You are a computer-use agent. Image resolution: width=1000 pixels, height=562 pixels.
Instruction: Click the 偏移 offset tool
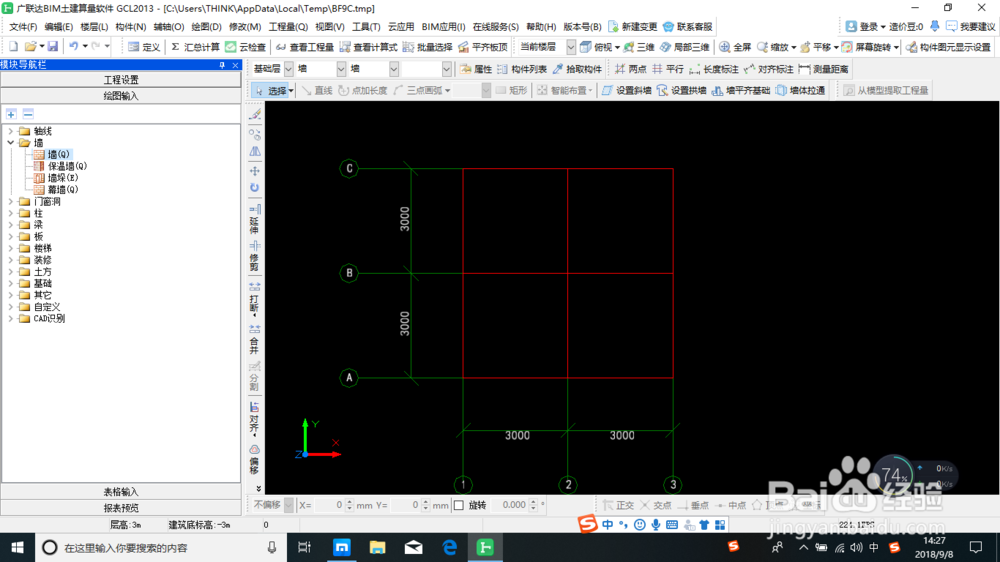pos(254,460)
